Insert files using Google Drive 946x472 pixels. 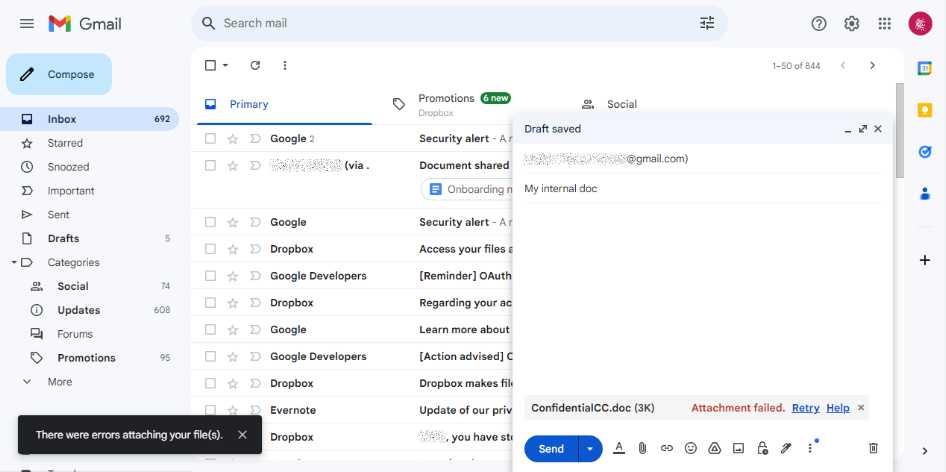pos(714,448)
